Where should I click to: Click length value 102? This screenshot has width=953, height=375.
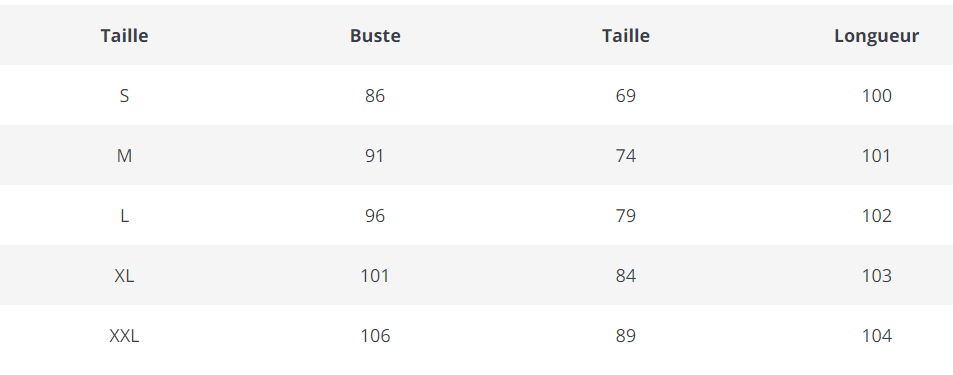(876, 216)
